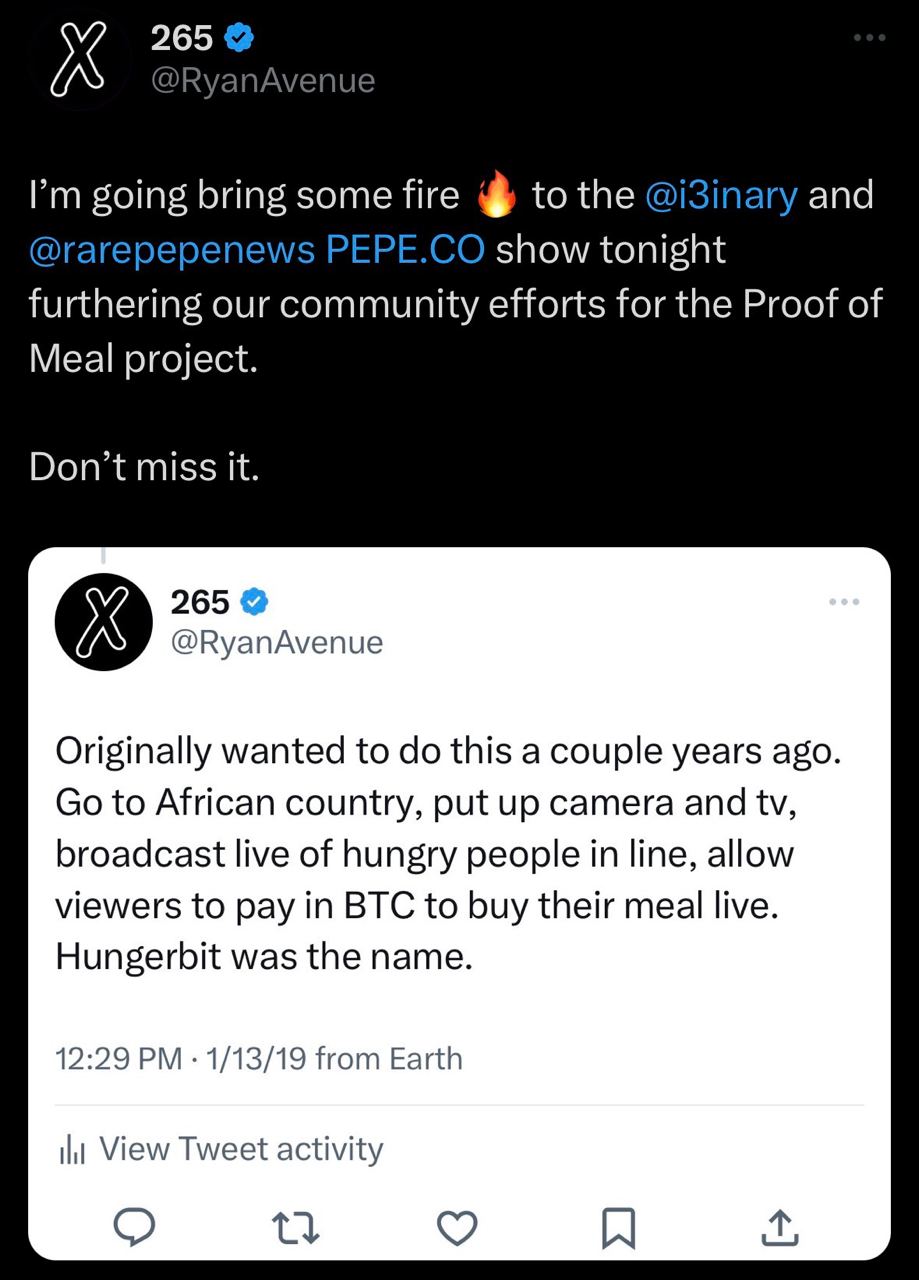The width and height of the screenshot is (919, 1280).
Task: Open the @RyanAvenue handle at the top
Action: 263,80
